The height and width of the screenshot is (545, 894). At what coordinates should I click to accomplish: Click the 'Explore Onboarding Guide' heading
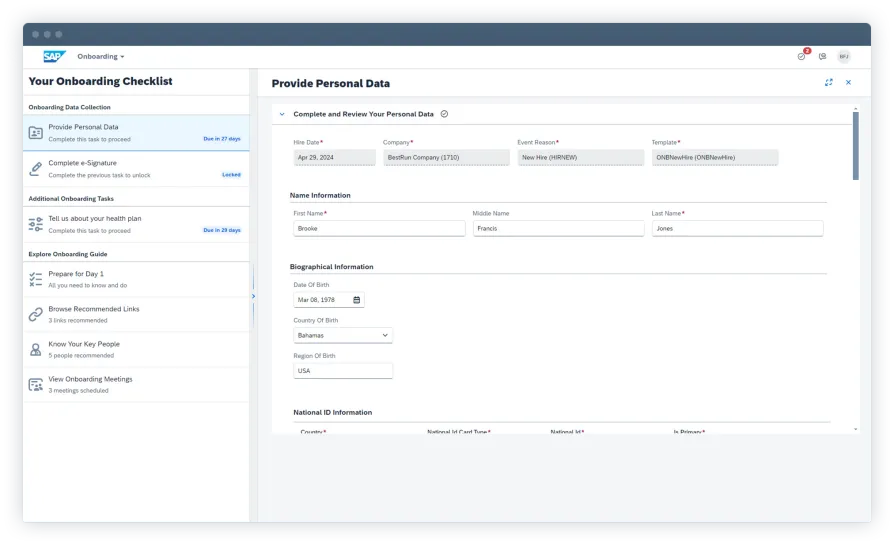tap(68, 254)
